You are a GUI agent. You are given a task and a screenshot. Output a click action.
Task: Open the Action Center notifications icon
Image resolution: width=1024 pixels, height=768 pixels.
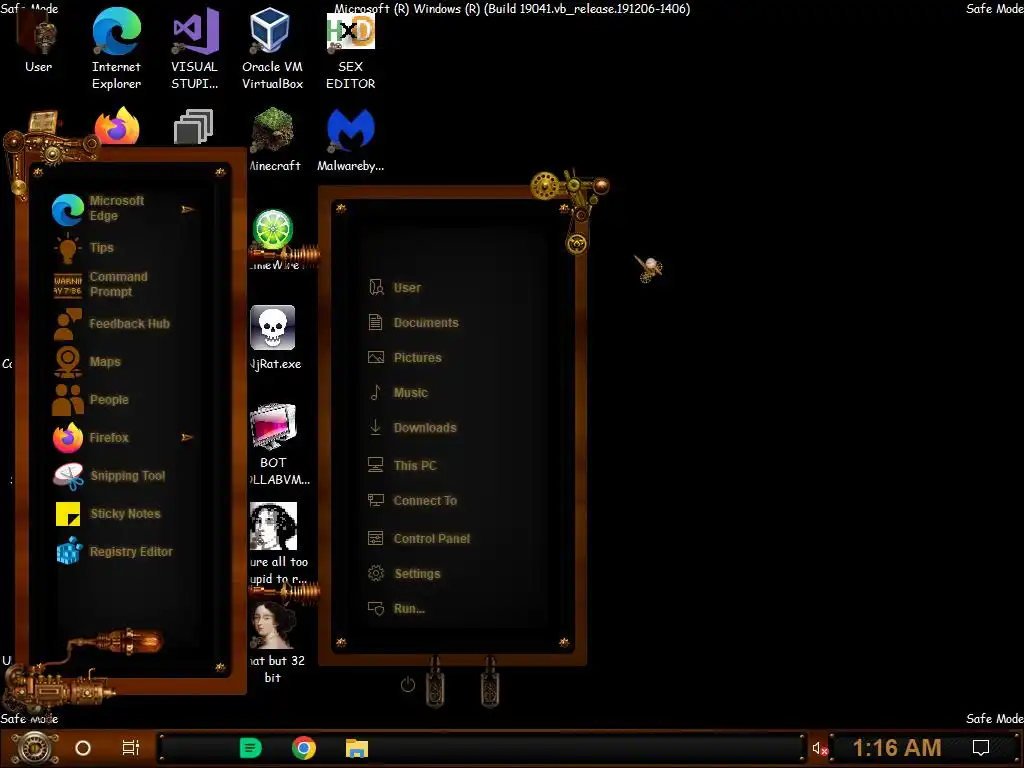(981, 748)
